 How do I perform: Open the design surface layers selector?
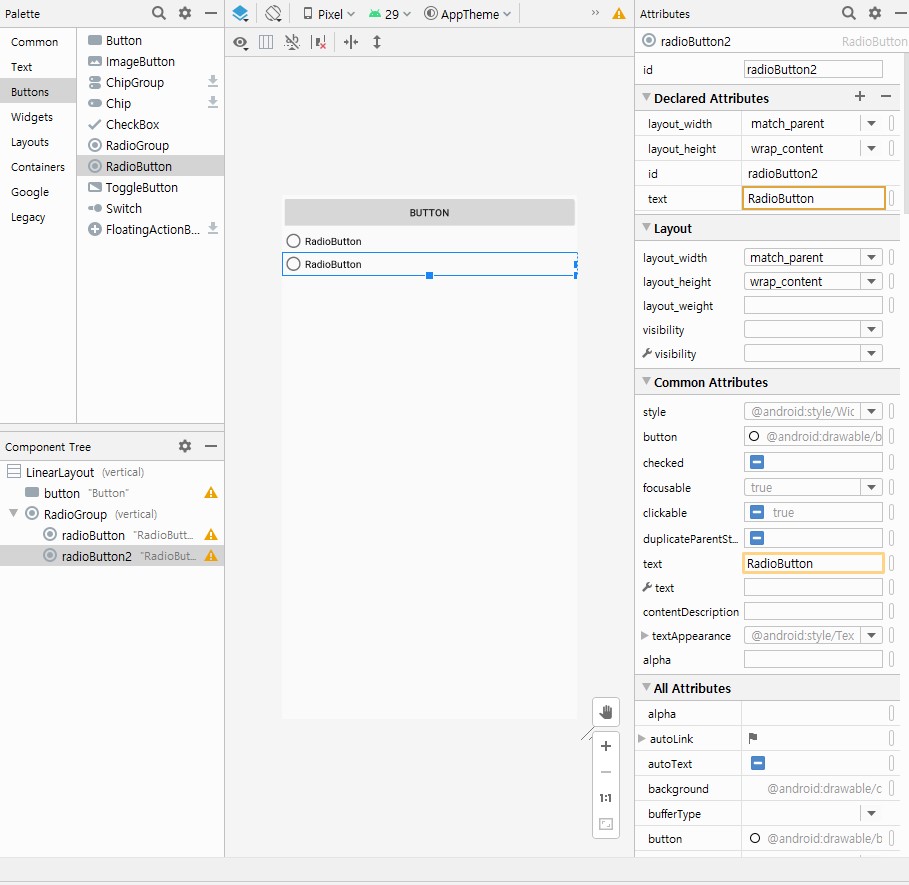240,13
